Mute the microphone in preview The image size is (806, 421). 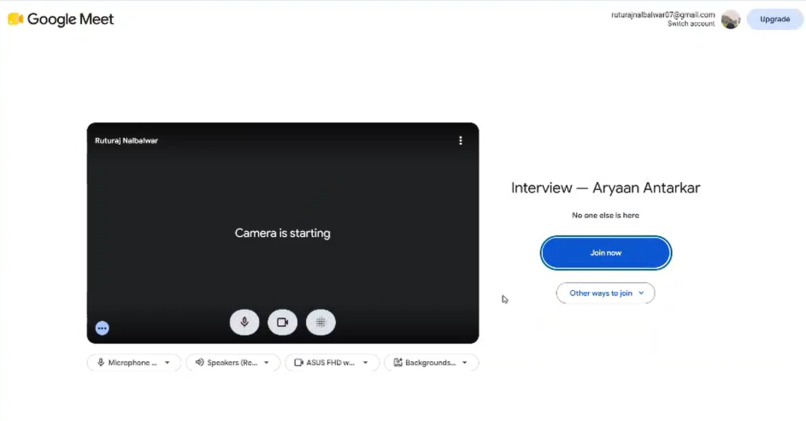click(244, 322)
